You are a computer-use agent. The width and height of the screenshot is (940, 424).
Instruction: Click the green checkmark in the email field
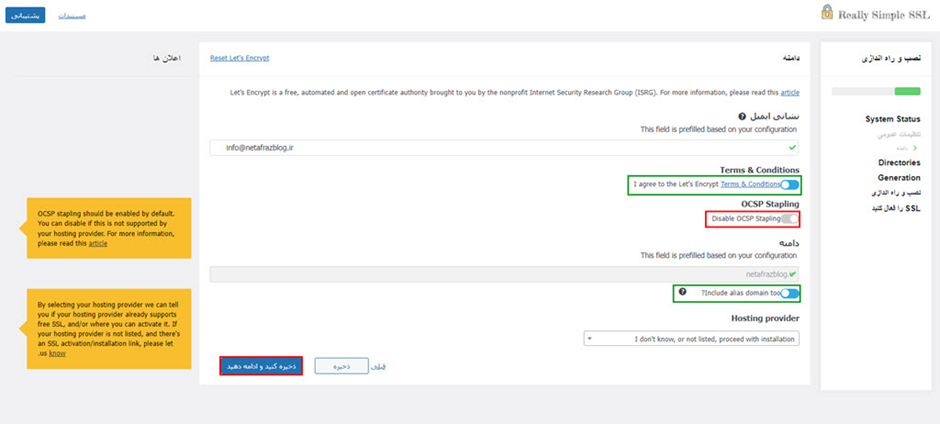(793, 147)
